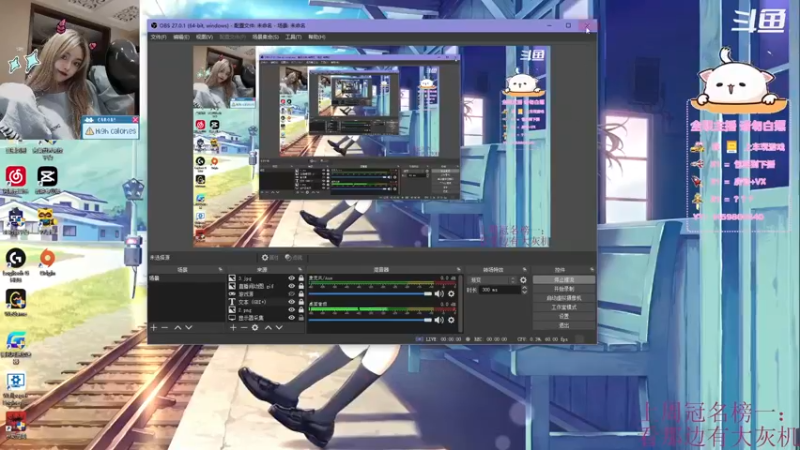Close the 'High calories' popup window

pyautogui.click(x=135, y=119)
